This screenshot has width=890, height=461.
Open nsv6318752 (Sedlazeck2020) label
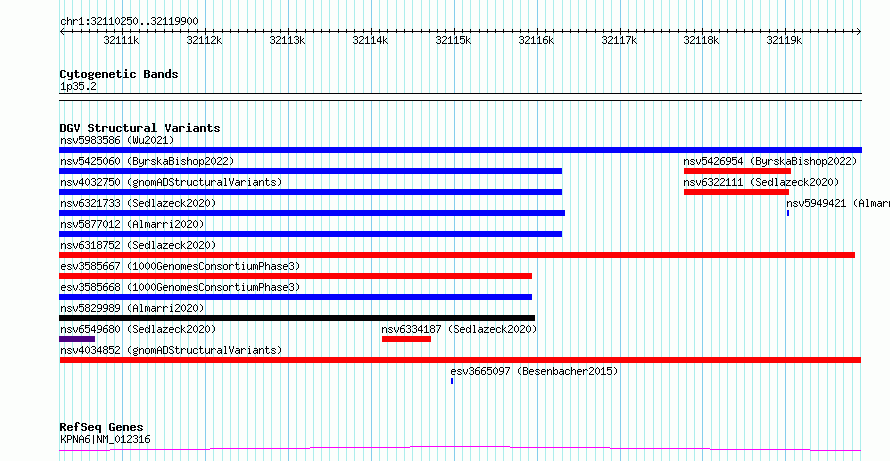(138, 245)
